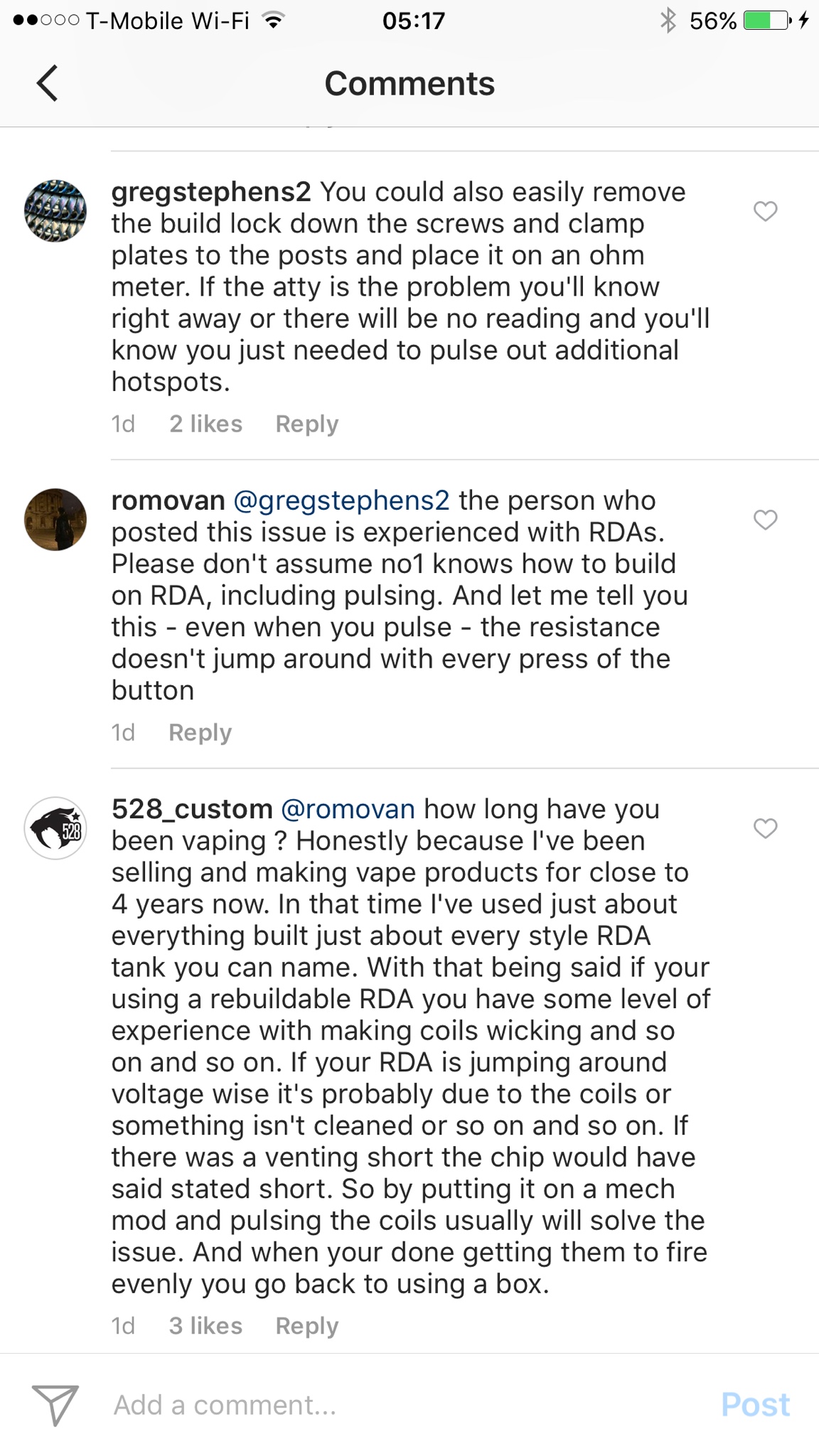This screenshot has height=1456, width=819.
Task: Like romovan's comment with the heart
Action: [765, 520]
